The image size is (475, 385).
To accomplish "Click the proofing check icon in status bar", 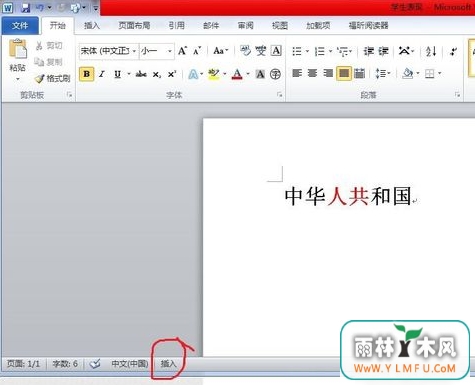I will coord(95,364).
